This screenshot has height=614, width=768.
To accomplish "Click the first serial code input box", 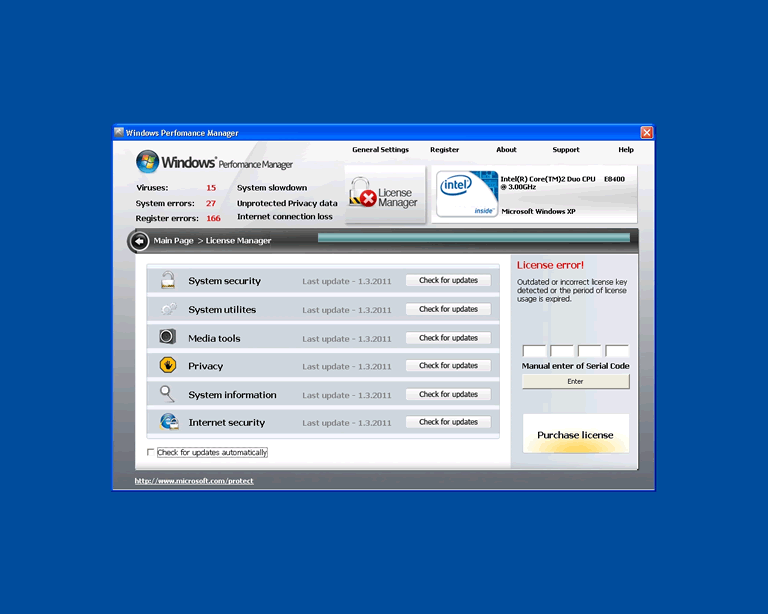I will pyautogui.click(x=534, y=351).
